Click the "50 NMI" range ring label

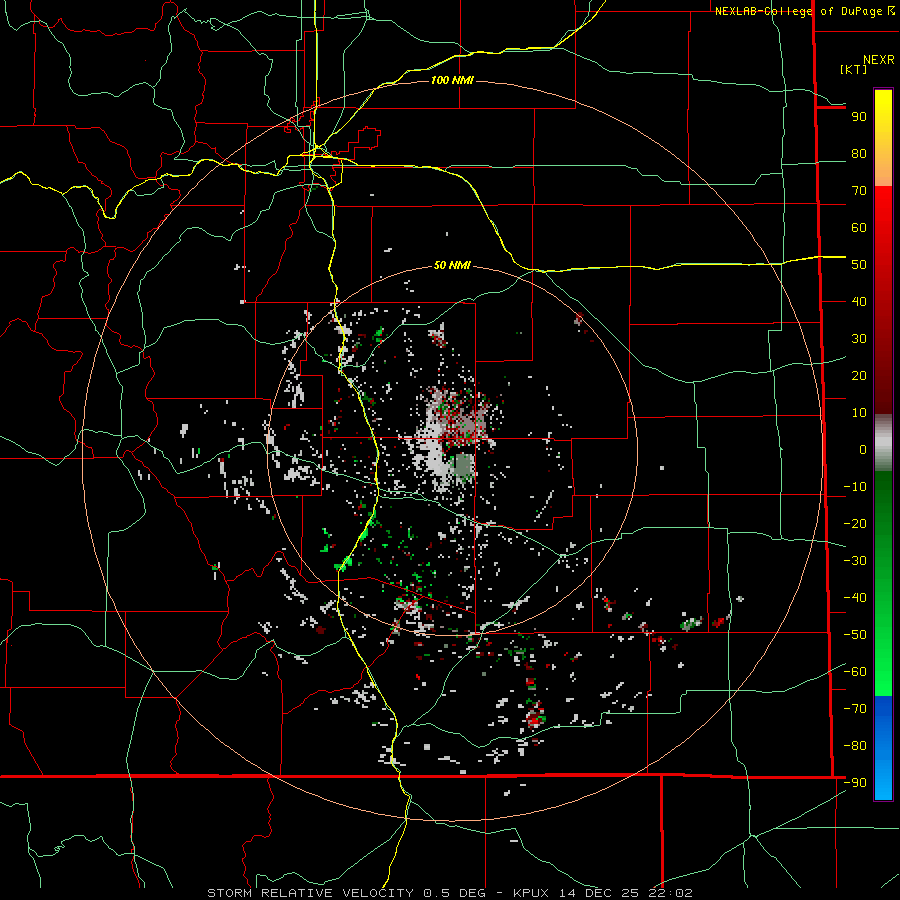pyautogui.click(x=452, y=265)
